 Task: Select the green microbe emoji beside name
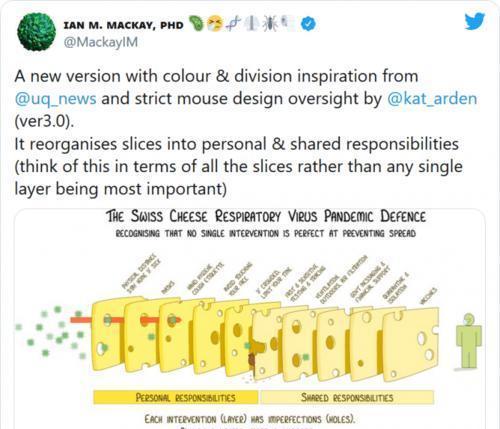click(x=196, y=24)
